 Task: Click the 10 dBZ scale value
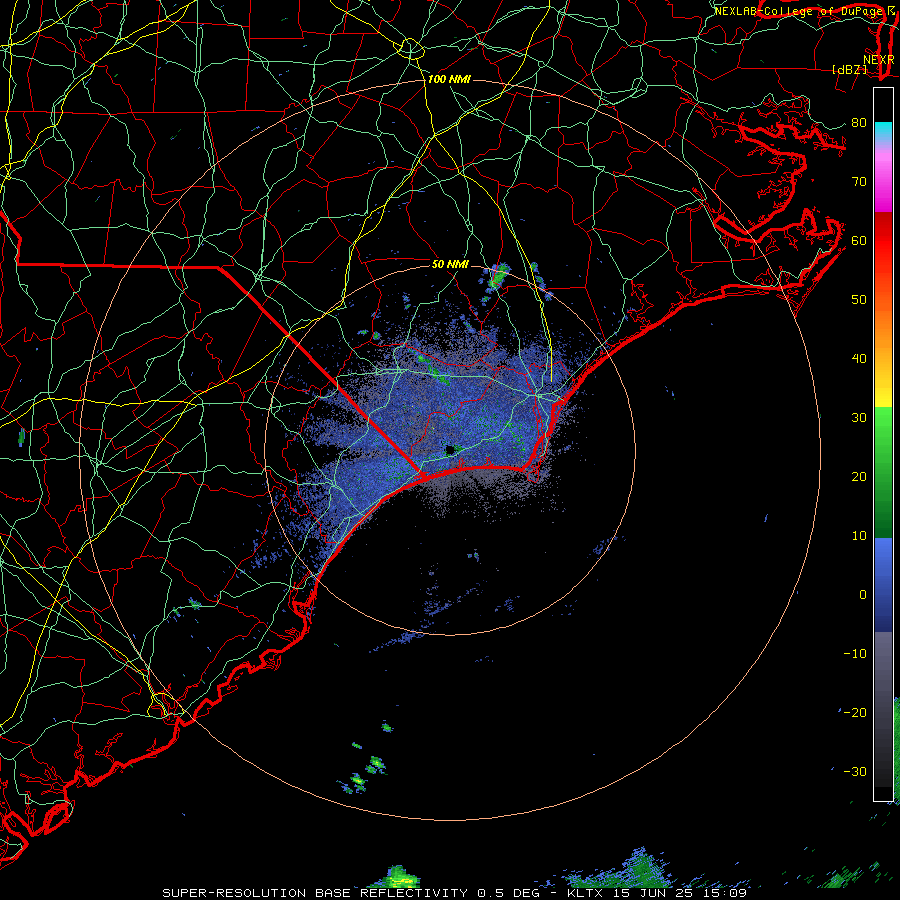(859, 536)
